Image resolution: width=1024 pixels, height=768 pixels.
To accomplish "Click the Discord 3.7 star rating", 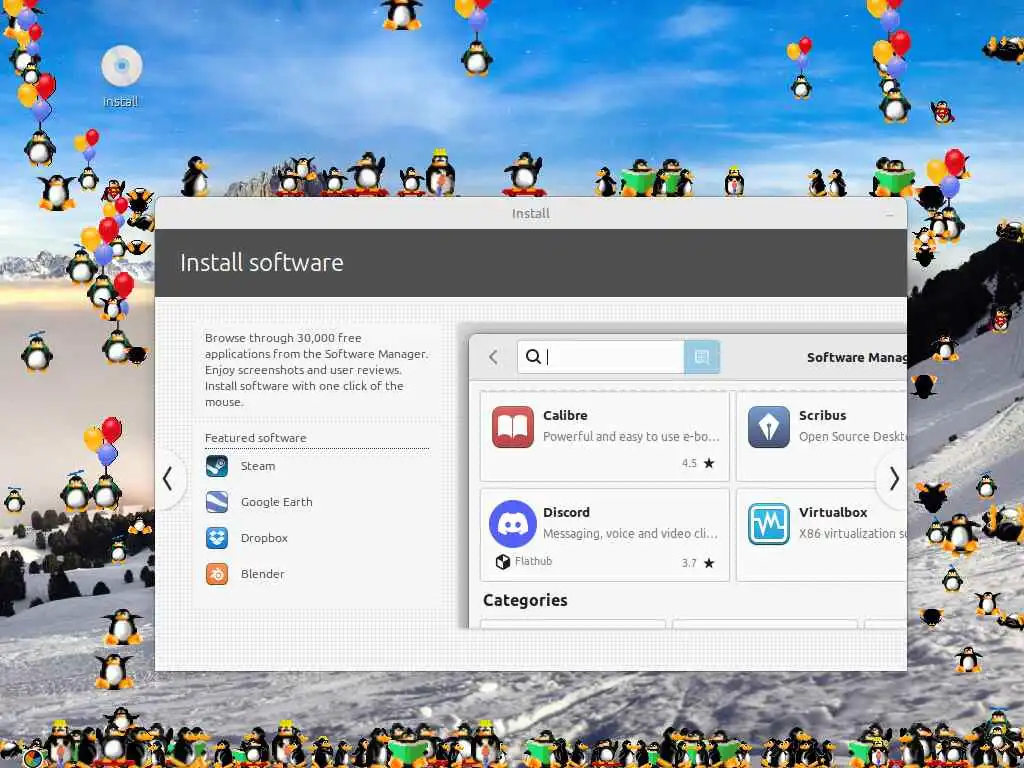I will [x=698, y=563].
